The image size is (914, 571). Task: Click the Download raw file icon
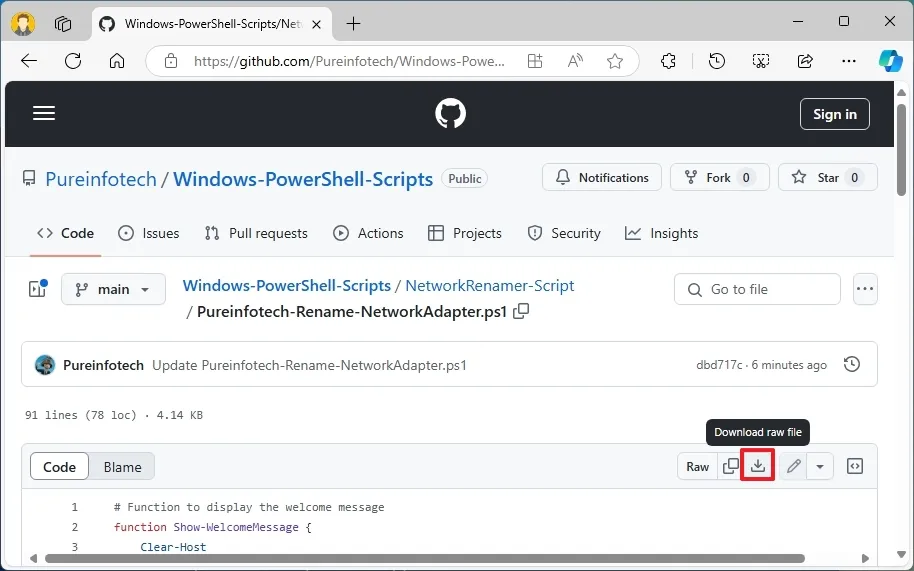tap(758, 466)
